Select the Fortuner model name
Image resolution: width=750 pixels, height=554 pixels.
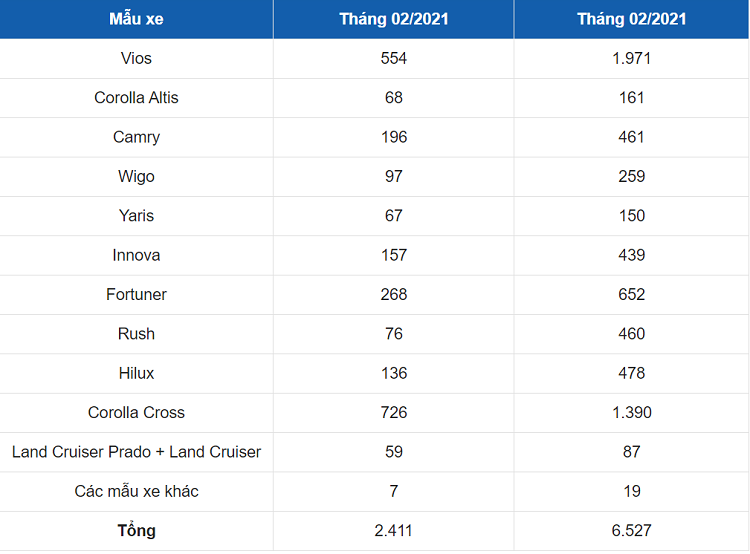[x=136, y=294]
